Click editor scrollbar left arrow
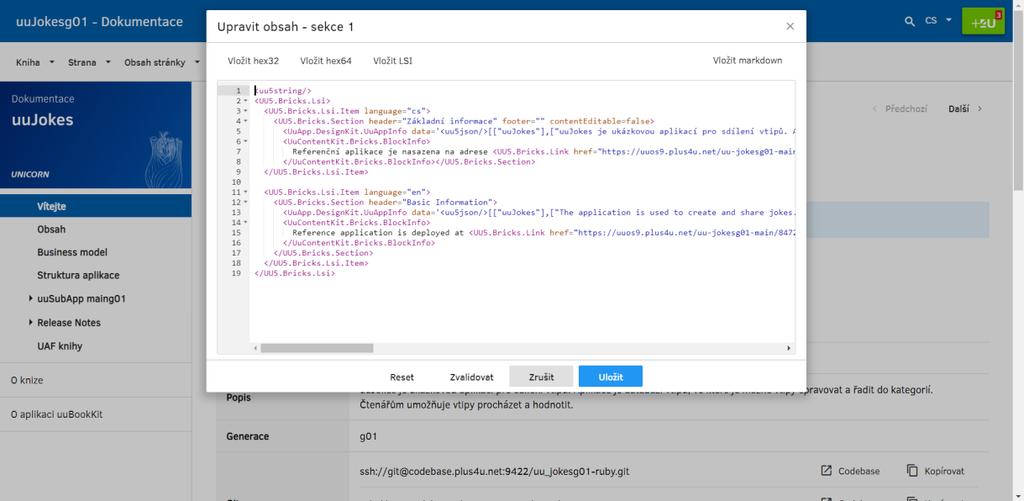1024x501 pixels. [x=255, y=348]
